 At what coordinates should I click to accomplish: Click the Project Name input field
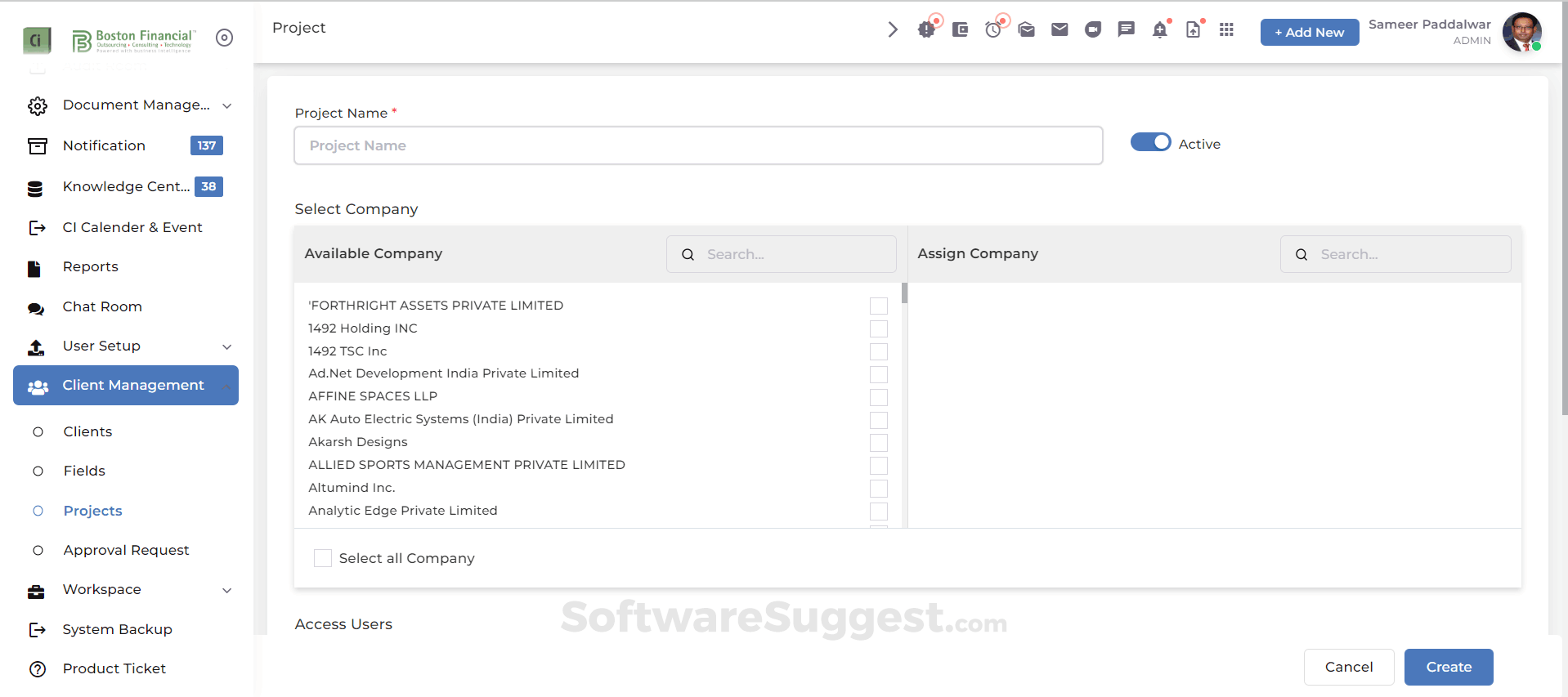pos(698,145)
